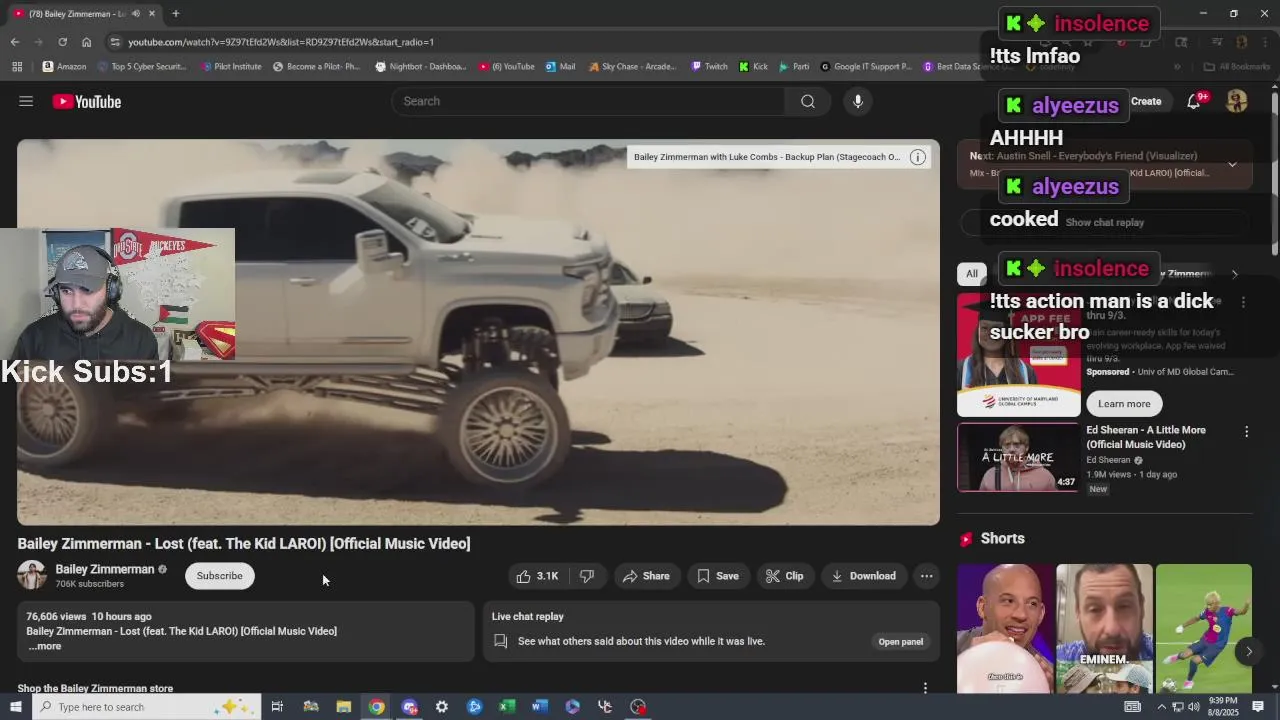
Task: Click the Create button
Action: coord(1146,101)
